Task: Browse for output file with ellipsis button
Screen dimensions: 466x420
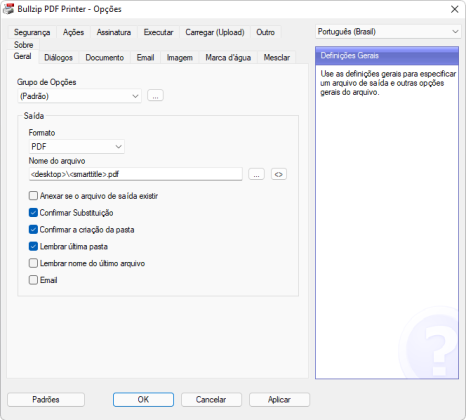Action: [256, 174]
